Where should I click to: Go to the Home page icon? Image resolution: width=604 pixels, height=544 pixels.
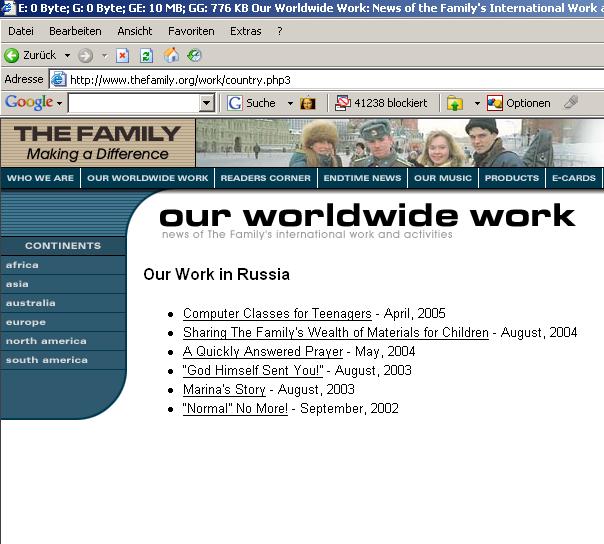(171, 55)
